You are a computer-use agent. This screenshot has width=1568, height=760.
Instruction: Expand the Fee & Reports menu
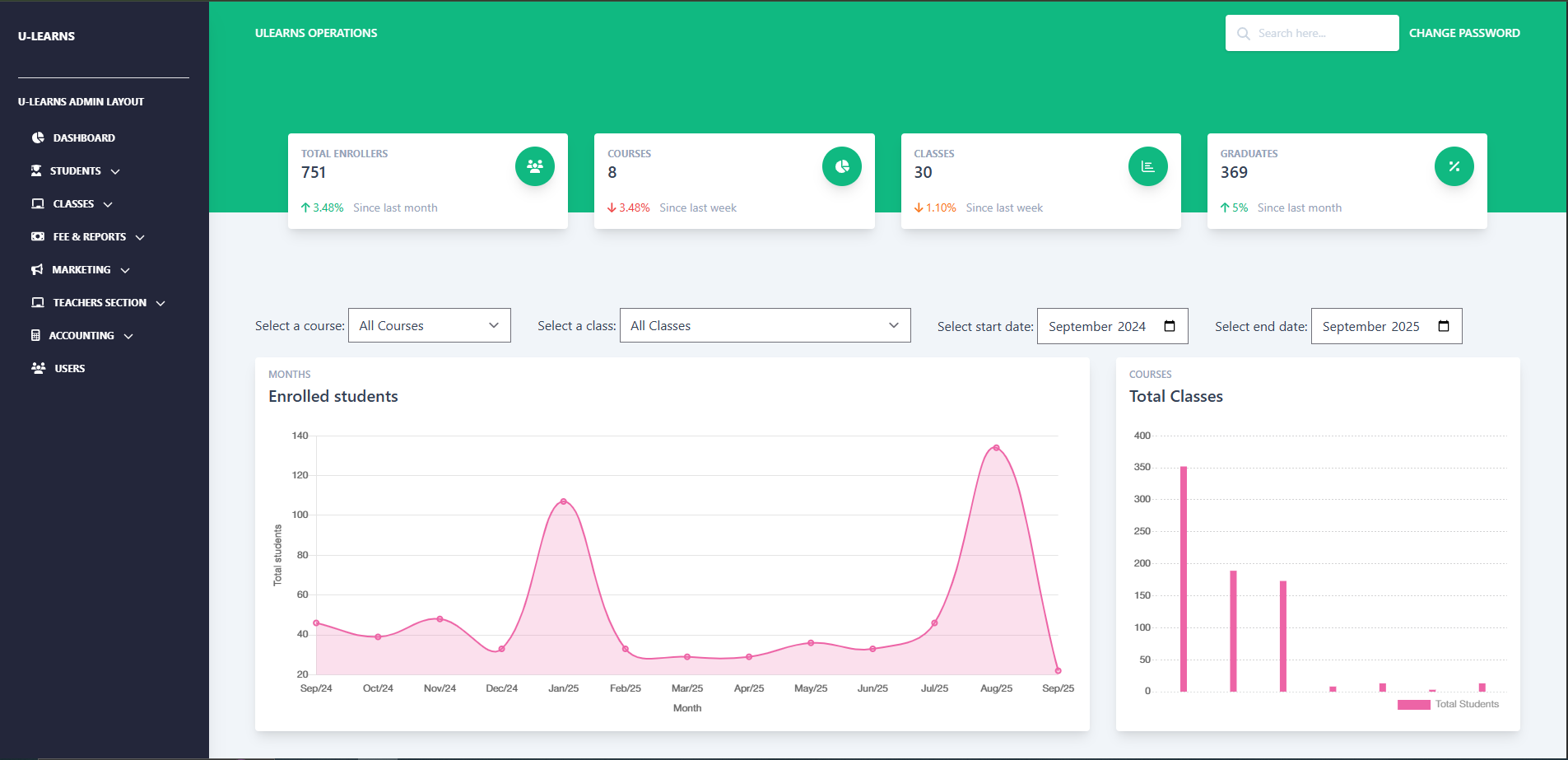(88, 236)
